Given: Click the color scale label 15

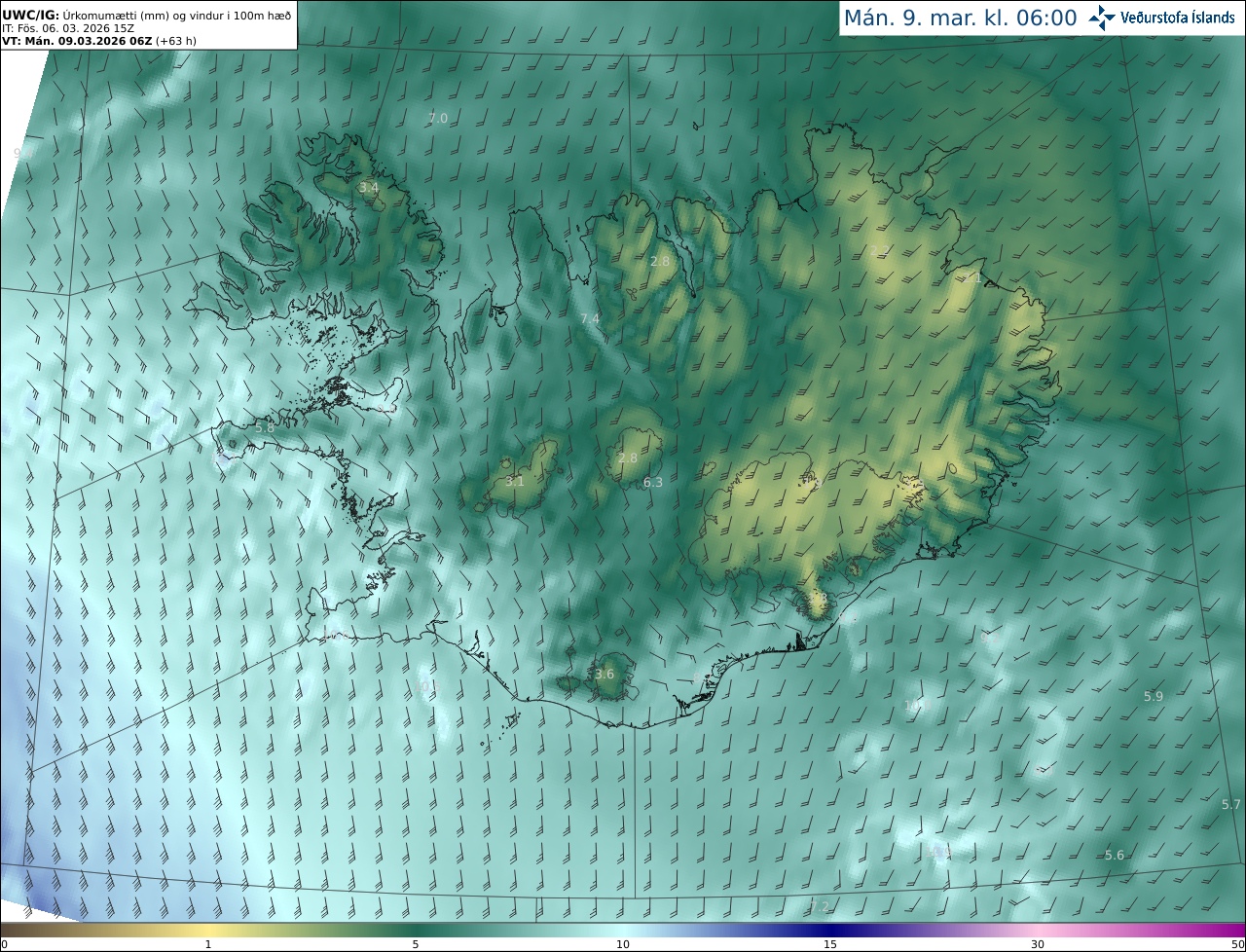Looking at the screenshot, I should coord(830,944).
